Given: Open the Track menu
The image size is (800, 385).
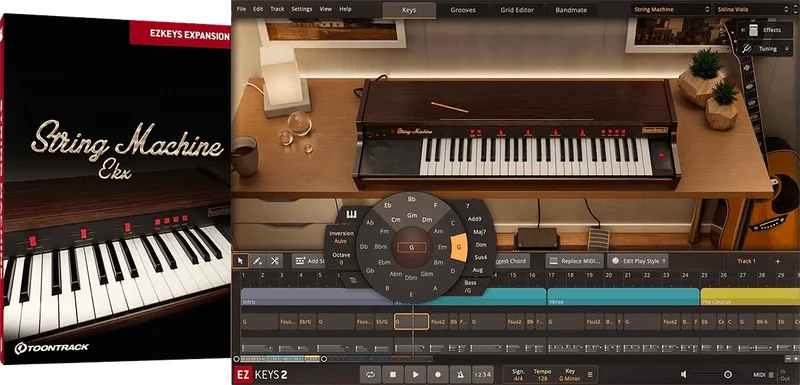Looking at the screenshot, I should click(278, 9).
